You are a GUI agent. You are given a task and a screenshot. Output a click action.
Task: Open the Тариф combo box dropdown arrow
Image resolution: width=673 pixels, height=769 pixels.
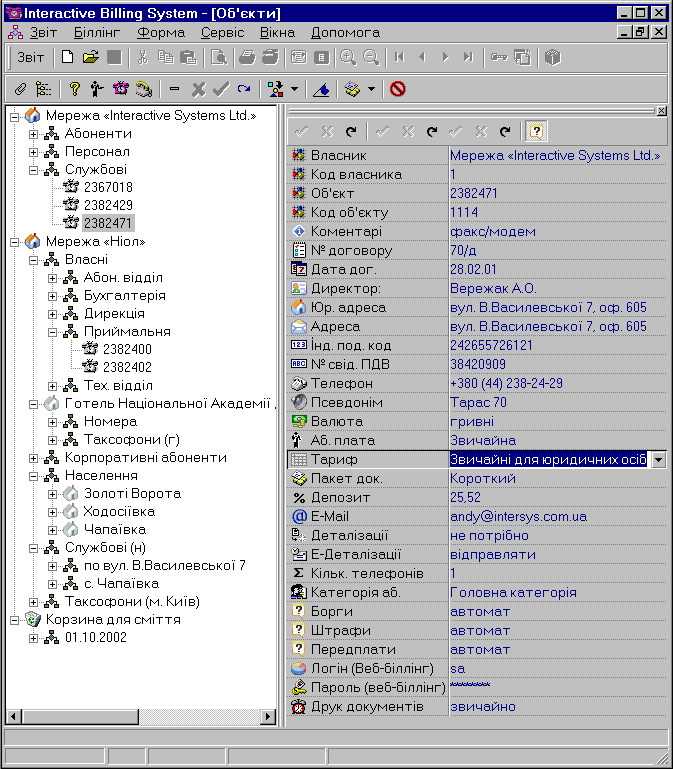[x=658, y=460]
